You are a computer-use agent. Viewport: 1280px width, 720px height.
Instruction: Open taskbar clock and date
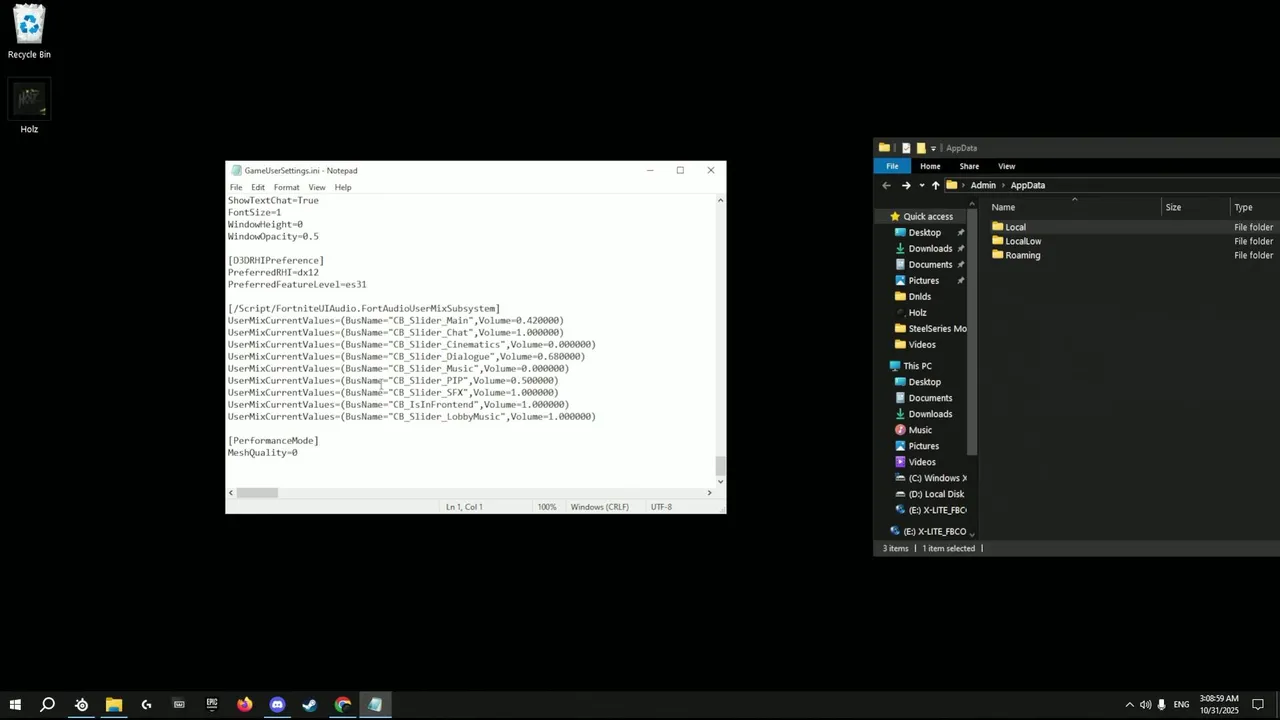tap(1219, 705)
